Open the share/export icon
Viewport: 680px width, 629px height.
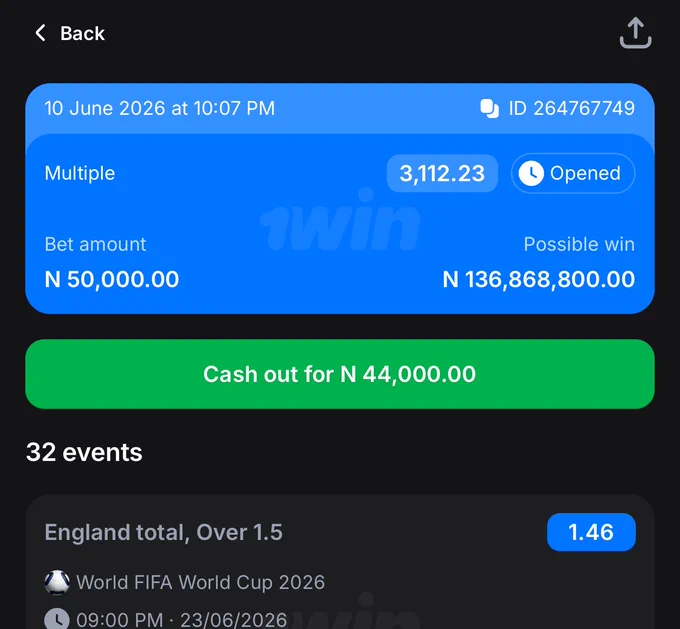click(635, 33)
